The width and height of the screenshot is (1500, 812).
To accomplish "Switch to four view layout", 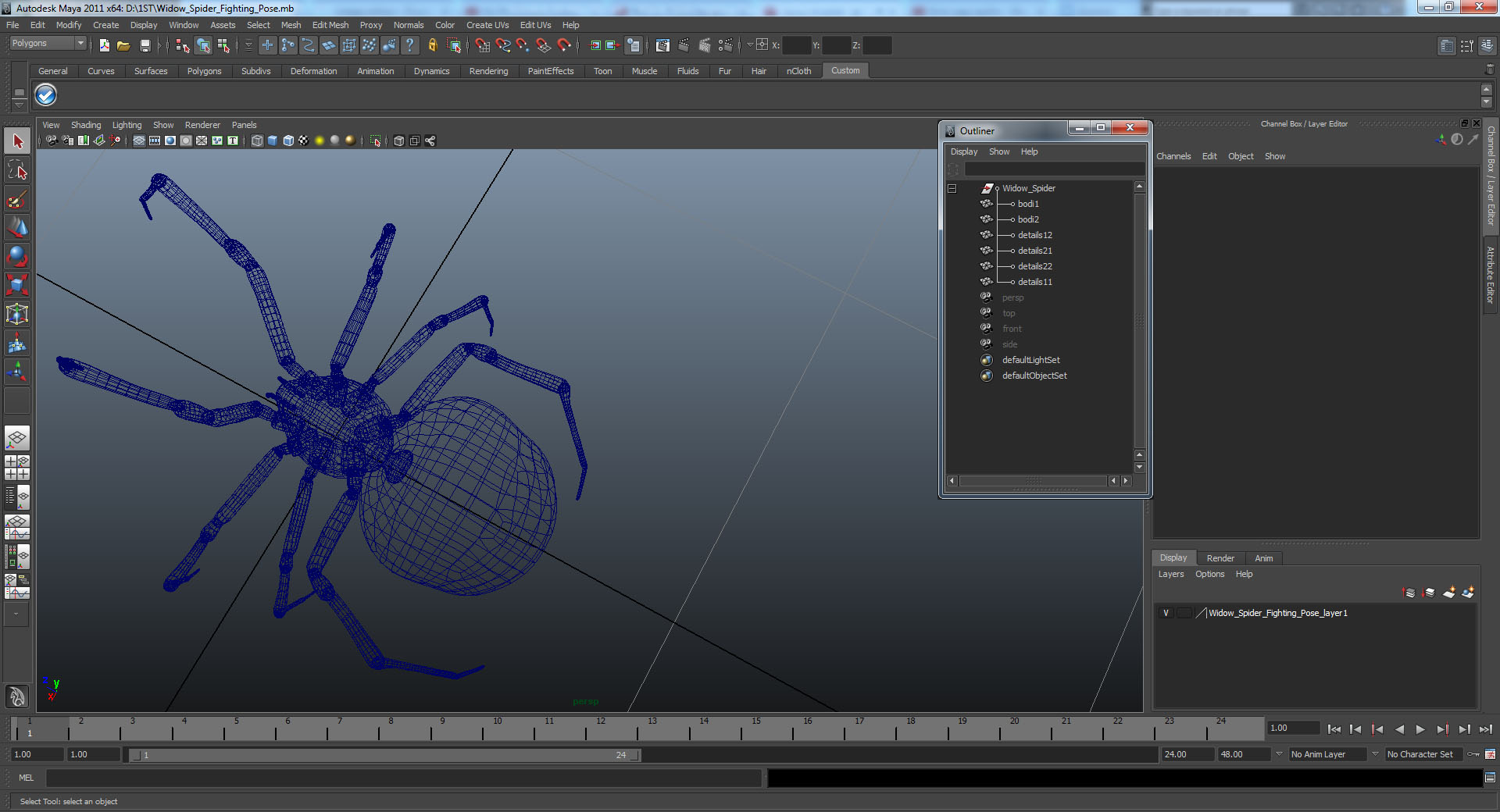I will click(17, 467).
